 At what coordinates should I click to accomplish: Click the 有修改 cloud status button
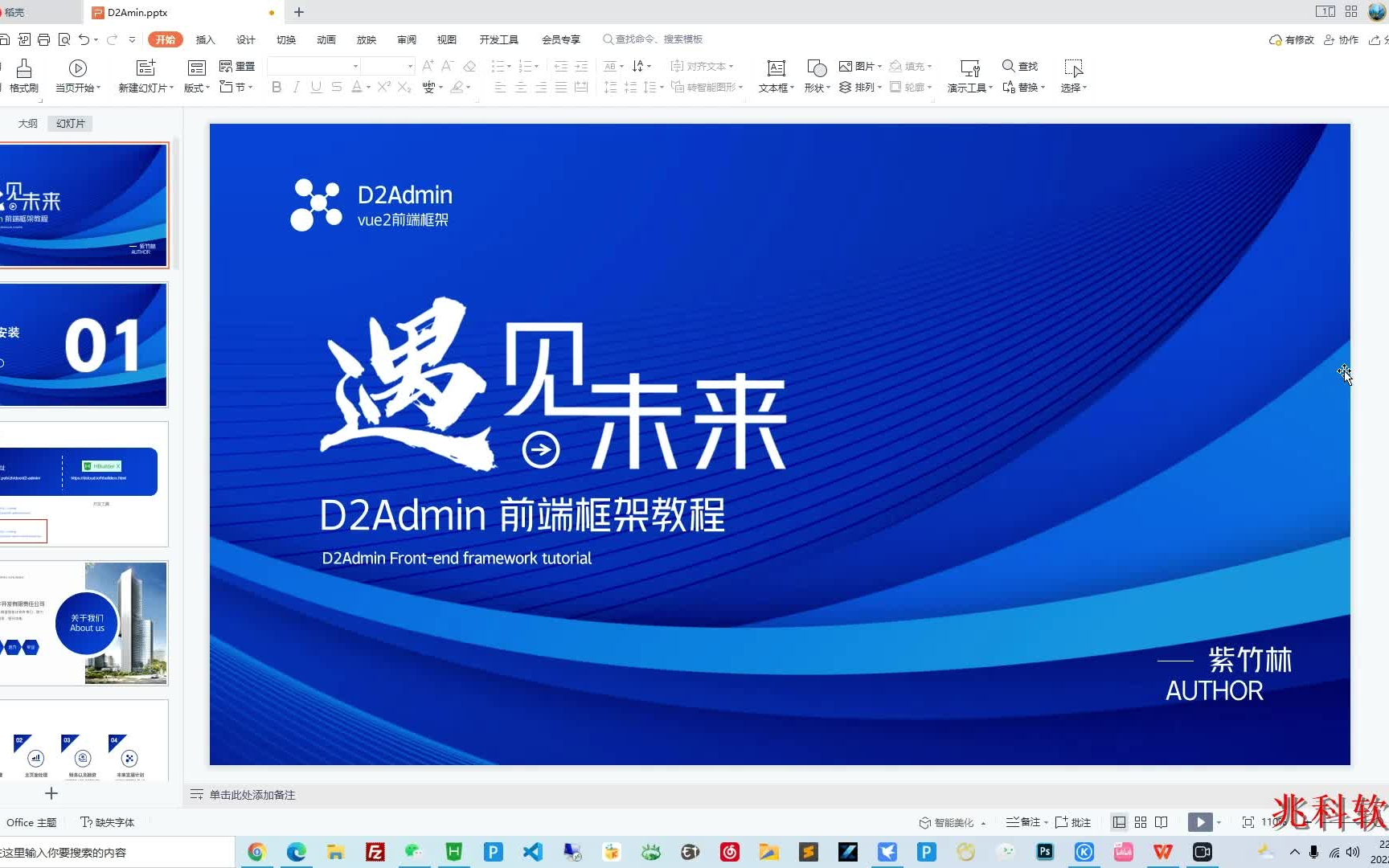tap(1292, 39)
